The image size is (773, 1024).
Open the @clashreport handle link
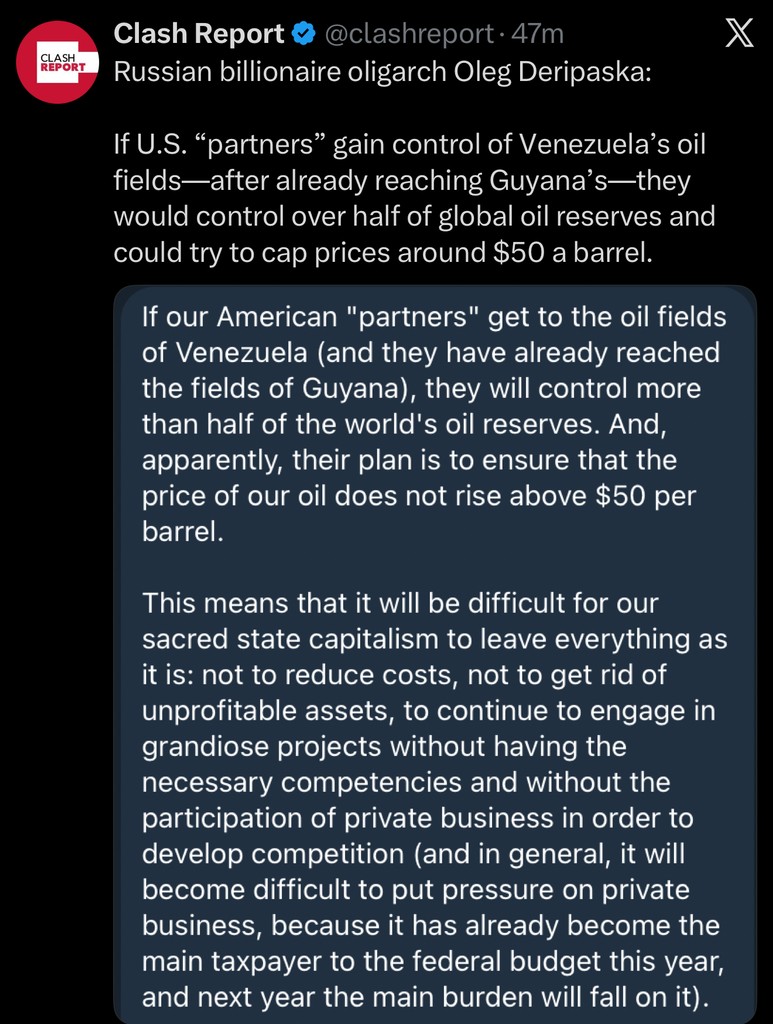(406, 34)
